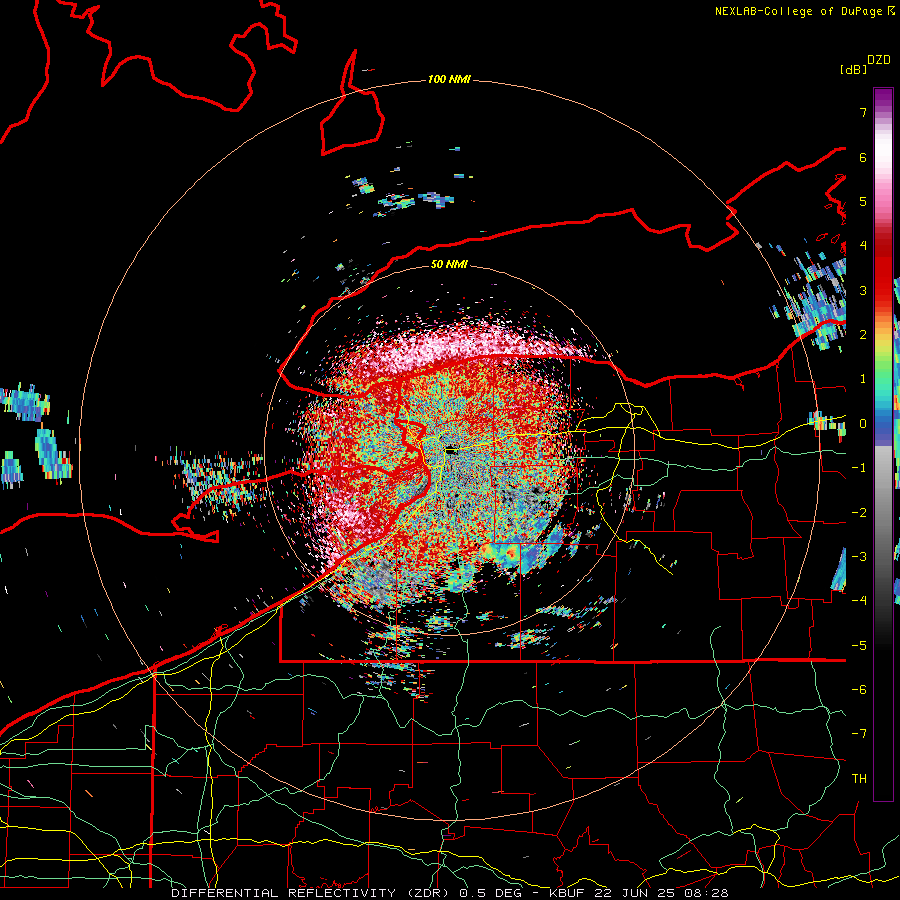Click the -7 value on color scale

859,734
